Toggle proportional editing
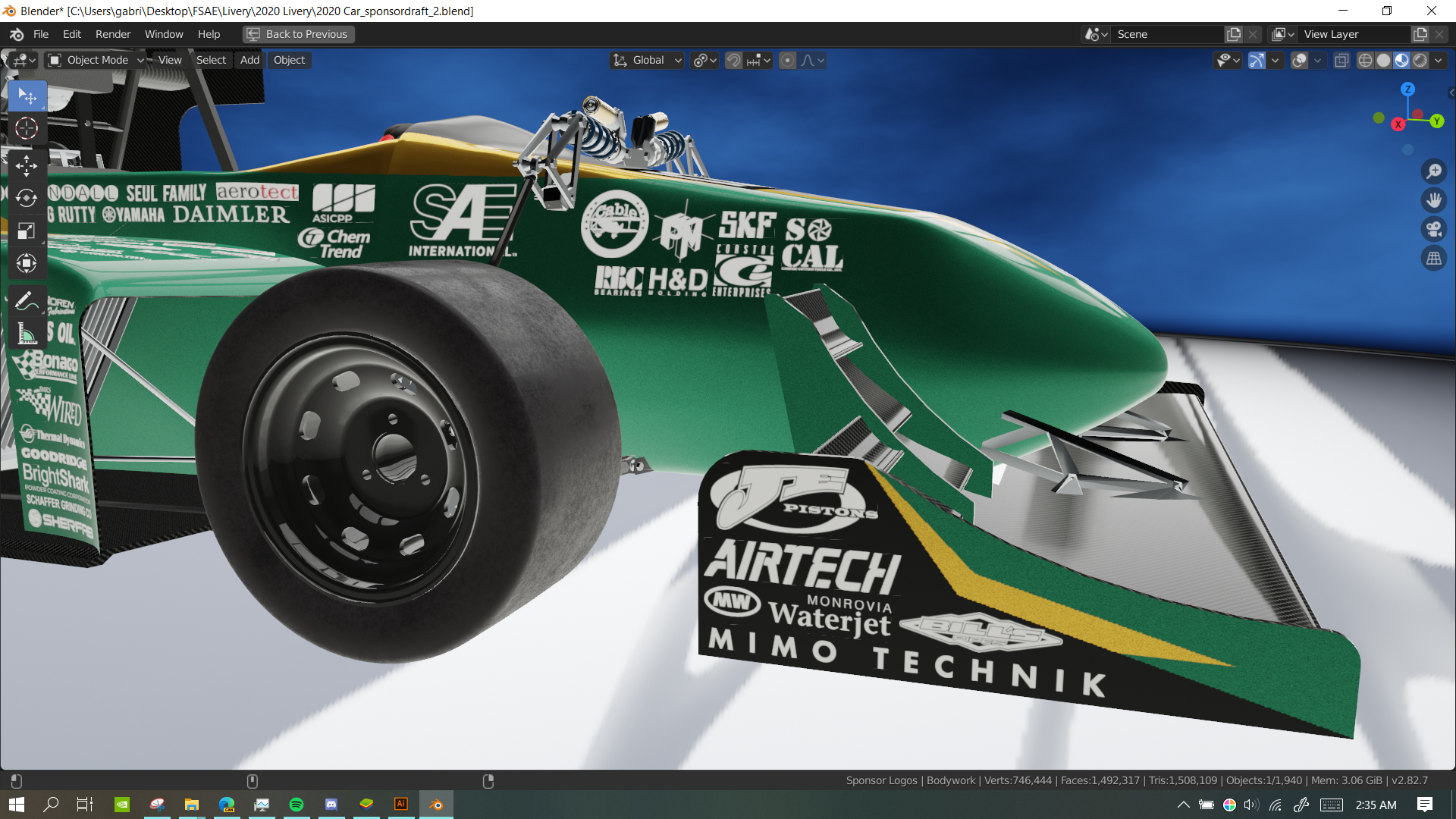 click(788, 61)
